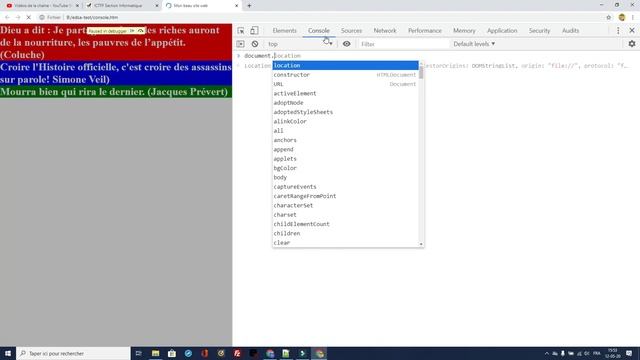Close the ICTP Section Informatique tab
This screenshot has height=360, width=640.
tap(157, 6)
